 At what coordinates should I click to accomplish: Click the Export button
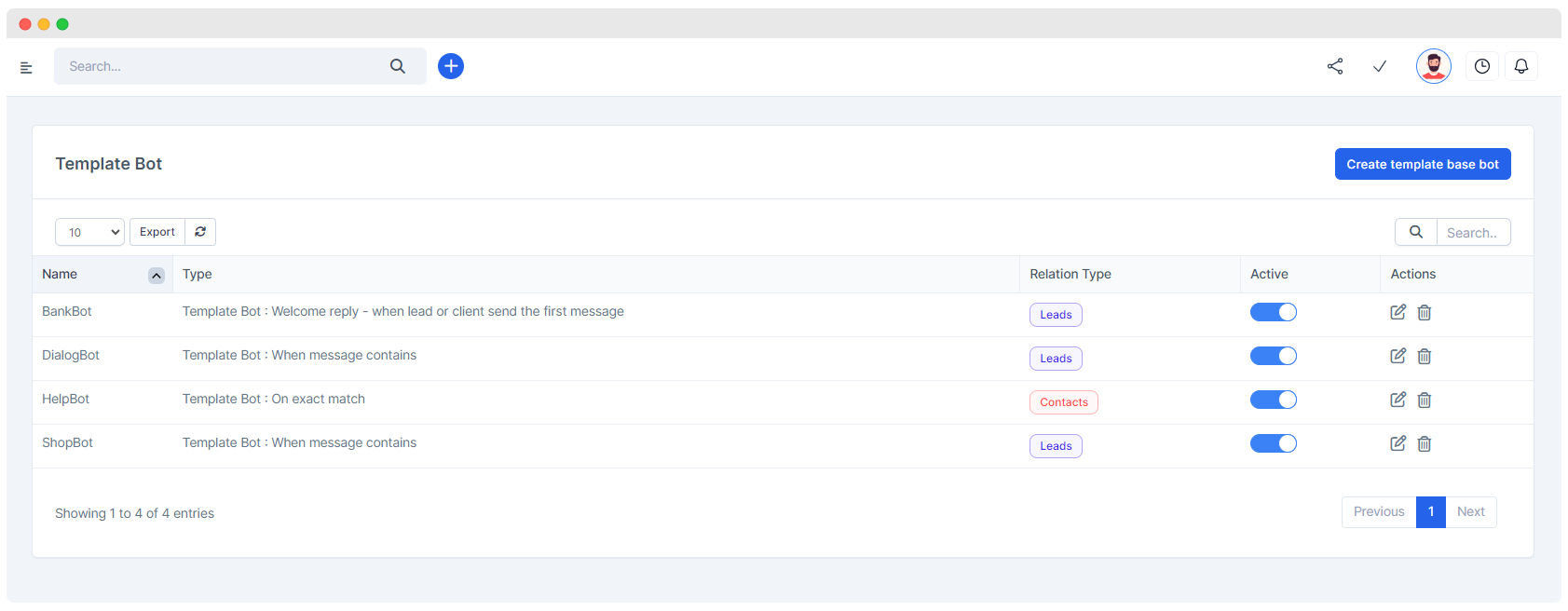157,232
